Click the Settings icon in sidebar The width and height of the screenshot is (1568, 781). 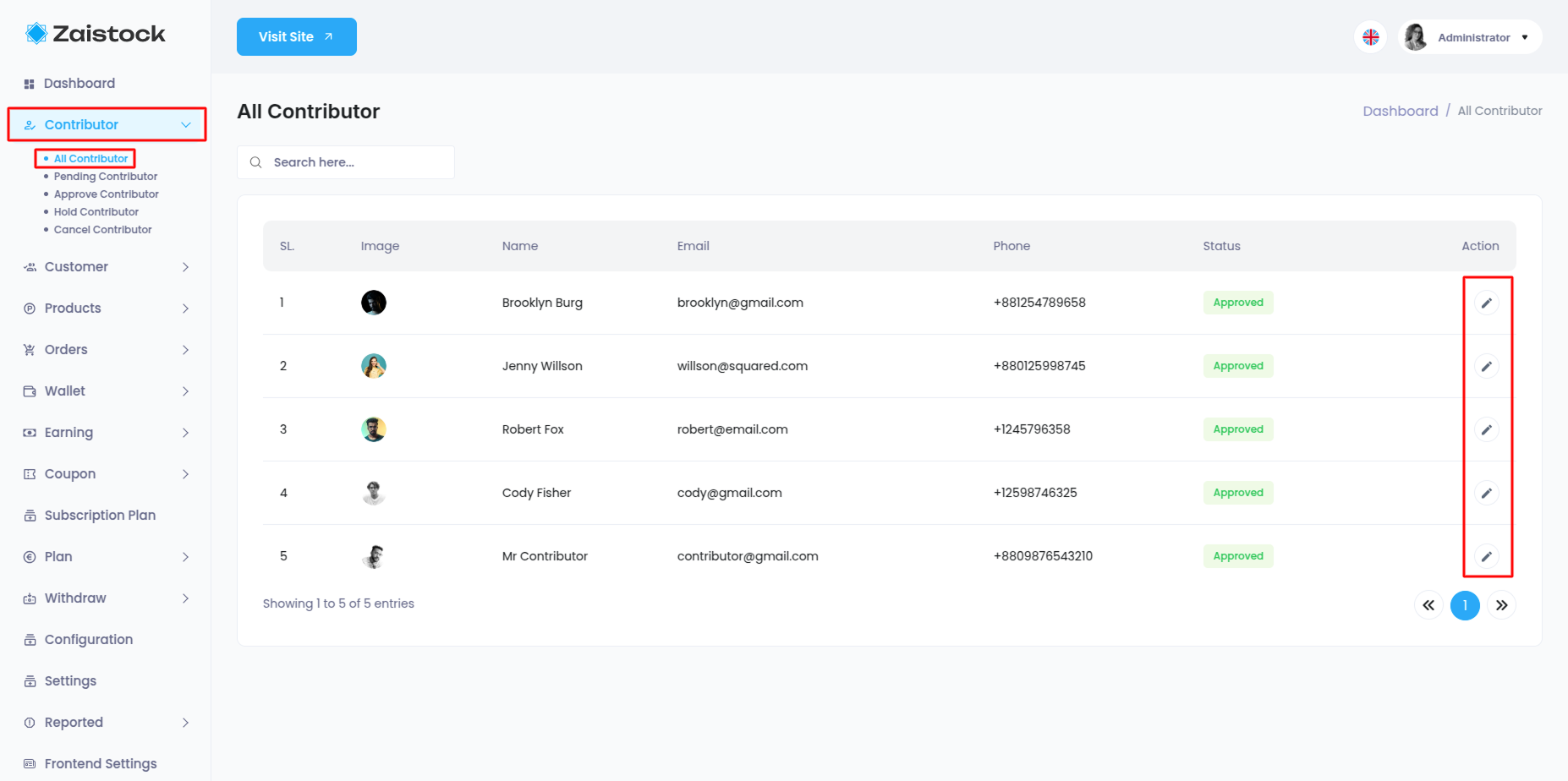30,681
